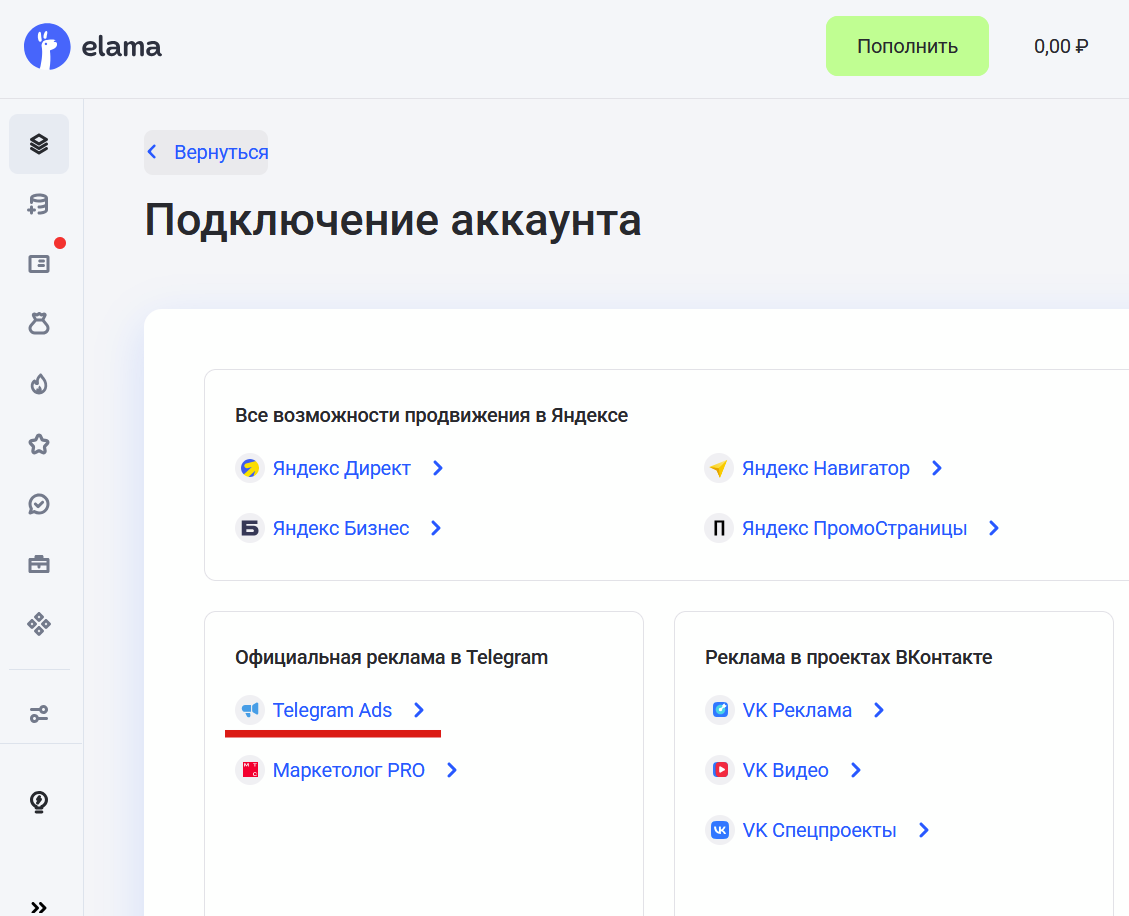Click the VK Спецпроекты VK logo icon
This screenshot has height=916, width=1129.
pyautogui.click(x=719, y=830)
